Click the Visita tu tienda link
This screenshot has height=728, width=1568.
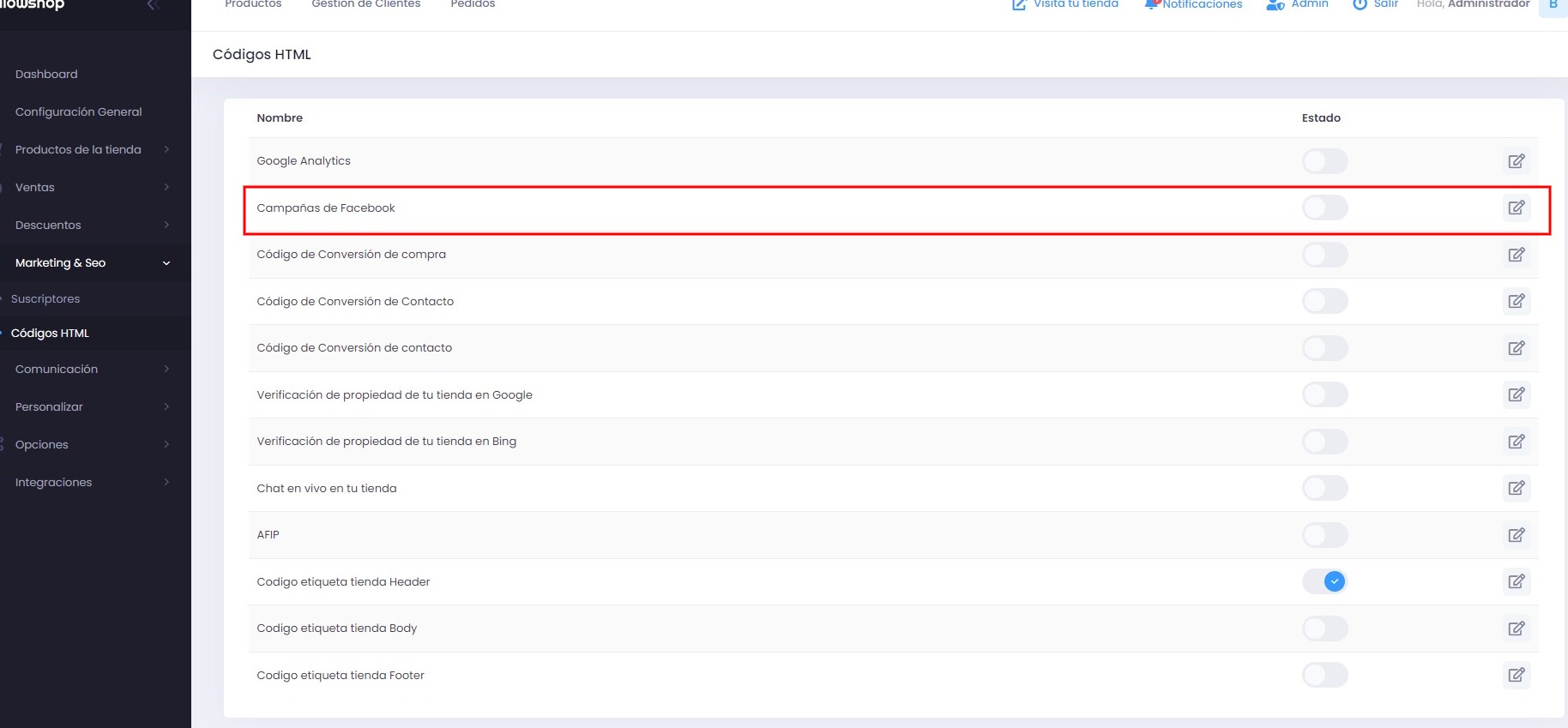tap(1065, 5)
